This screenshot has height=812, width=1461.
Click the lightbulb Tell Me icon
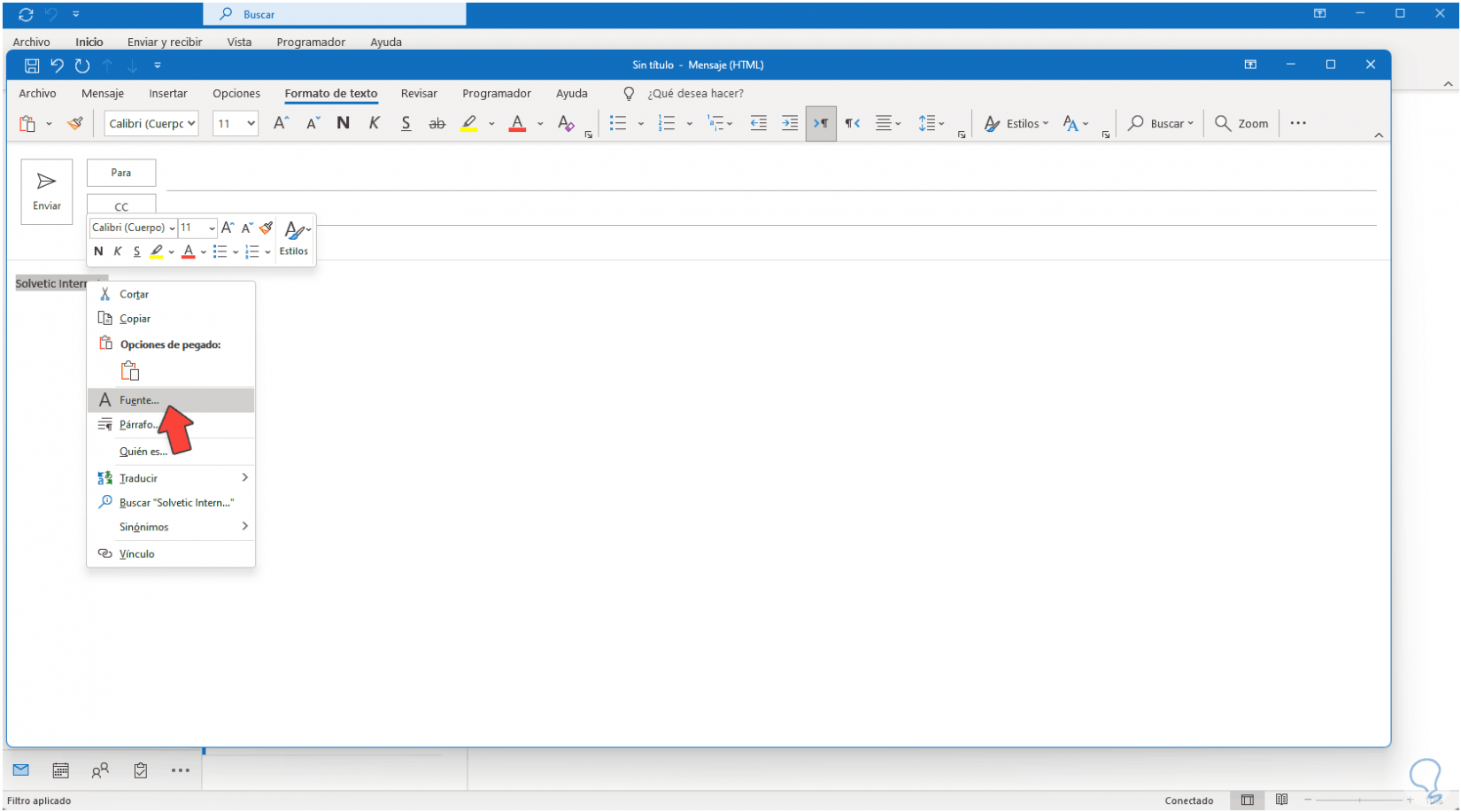[629, 93]
